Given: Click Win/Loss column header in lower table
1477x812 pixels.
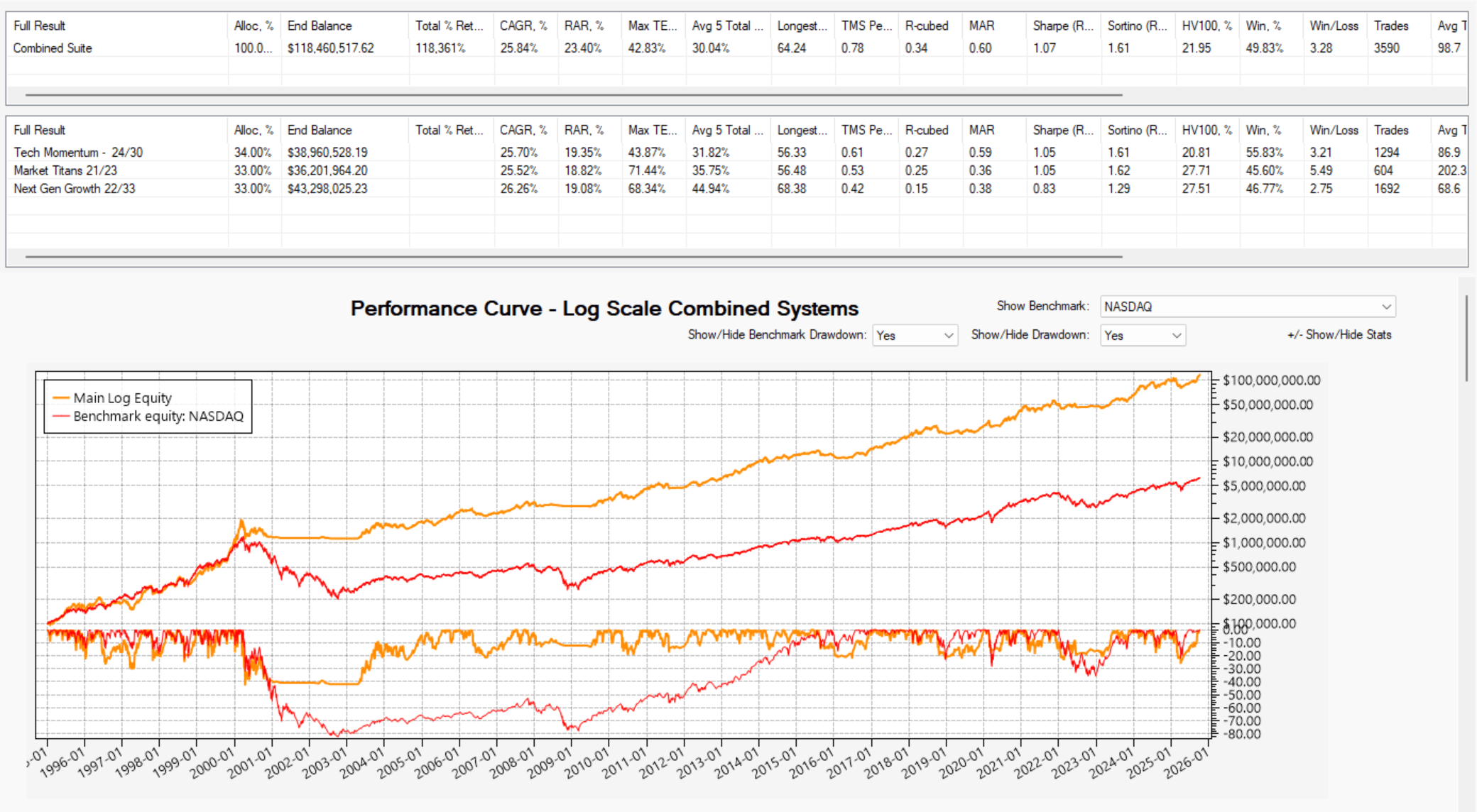Looking at the screenshot, I should [x=1334, y=130].
